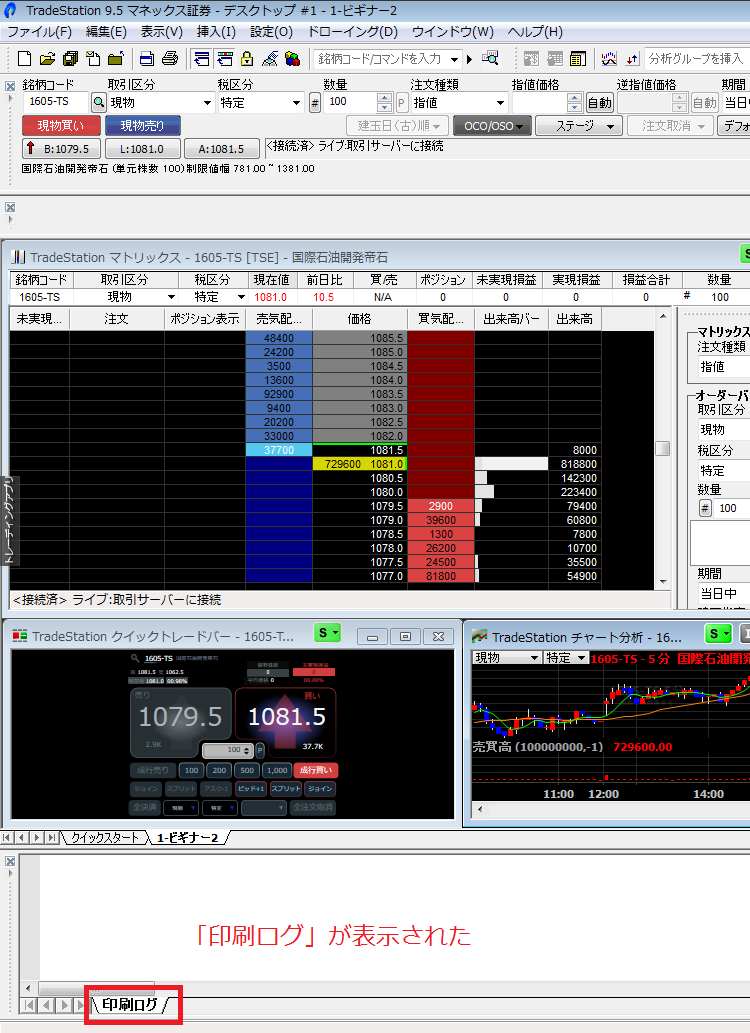Click the Matrix window toolbar icon

[225, 59]
